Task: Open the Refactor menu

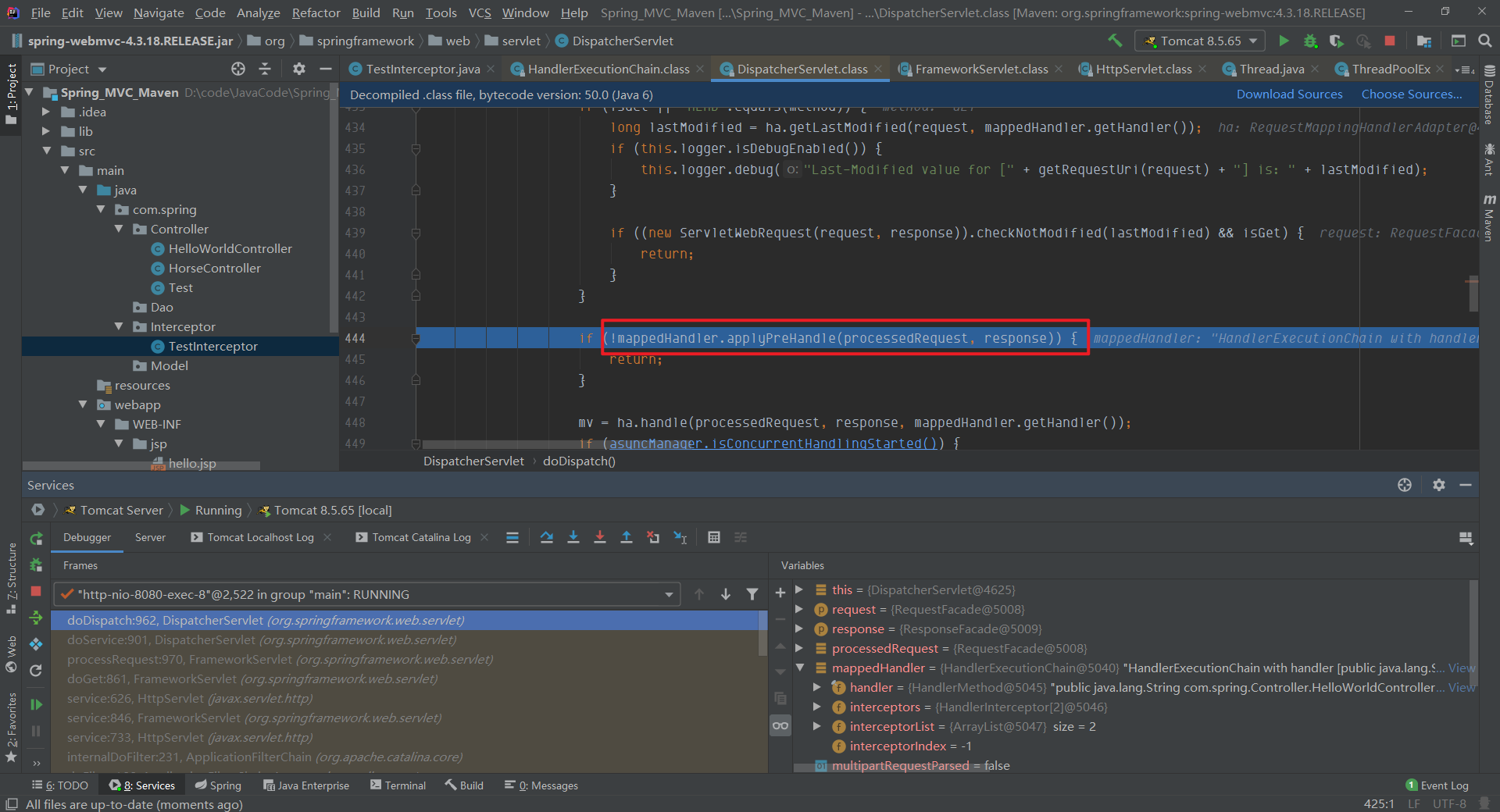Action: pos(316,12)
